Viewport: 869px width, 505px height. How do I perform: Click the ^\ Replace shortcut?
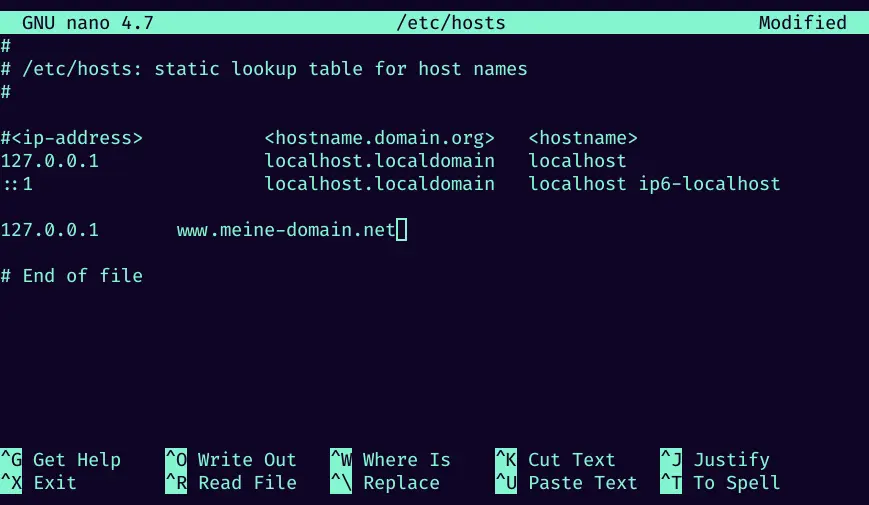[385, 483]
